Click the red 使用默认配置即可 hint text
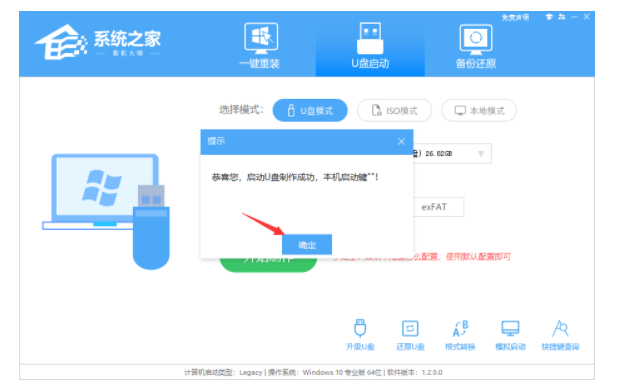The width and height of the screenshot is (626, 389). 478,256
